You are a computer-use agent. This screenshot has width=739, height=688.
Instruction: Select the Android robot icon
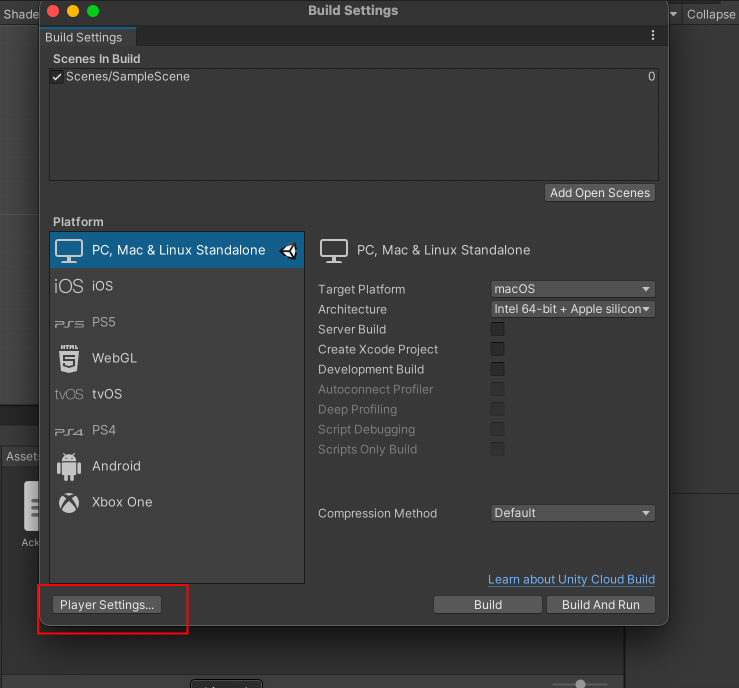(69, 466)
